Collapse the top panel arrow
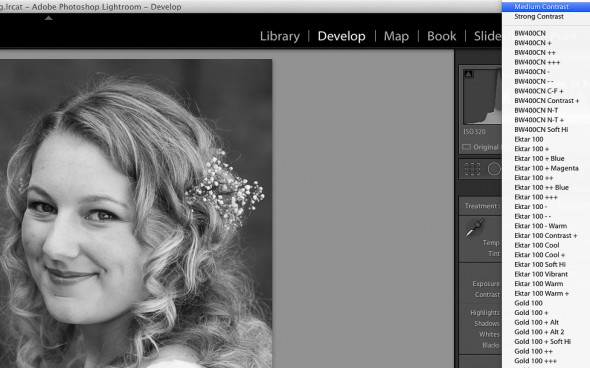The width and height of the screenshot is (590, 368). coord(49,18)
